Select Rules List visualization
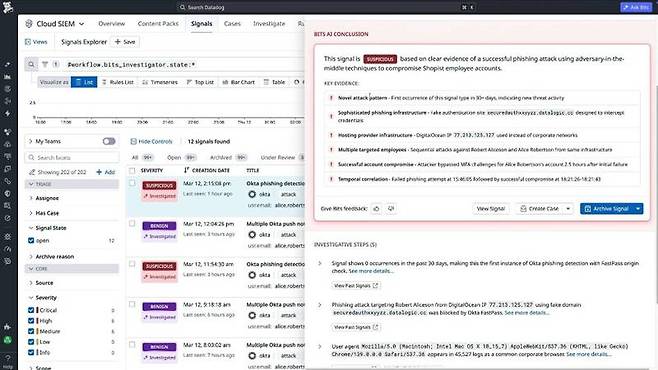Image resolution: width=658 pixels, height=370 pixels. point(118,82)
